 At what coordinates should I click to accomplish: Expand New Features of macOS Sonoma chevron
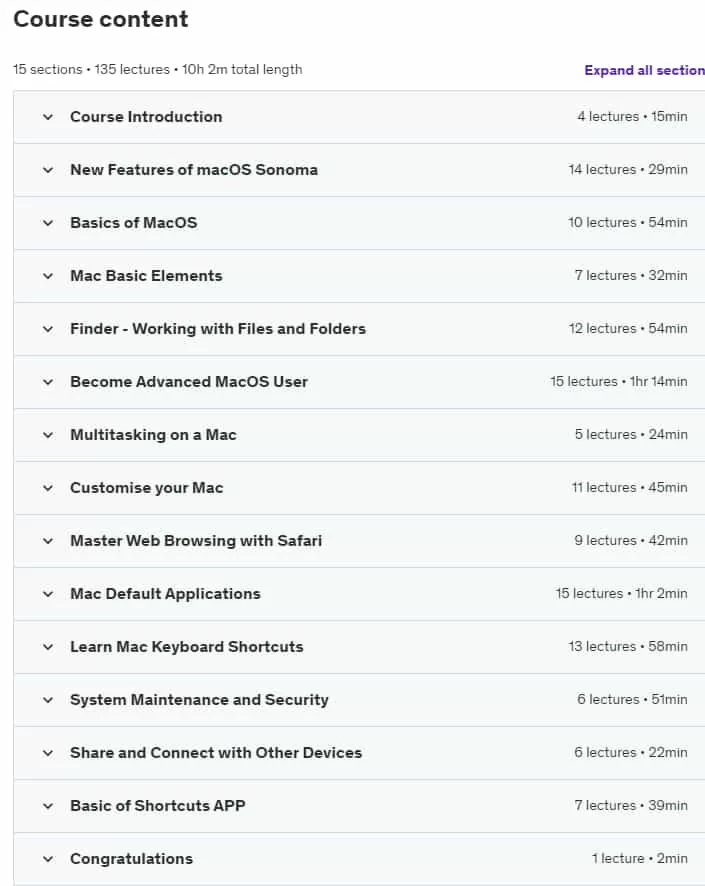coord(48,170)
